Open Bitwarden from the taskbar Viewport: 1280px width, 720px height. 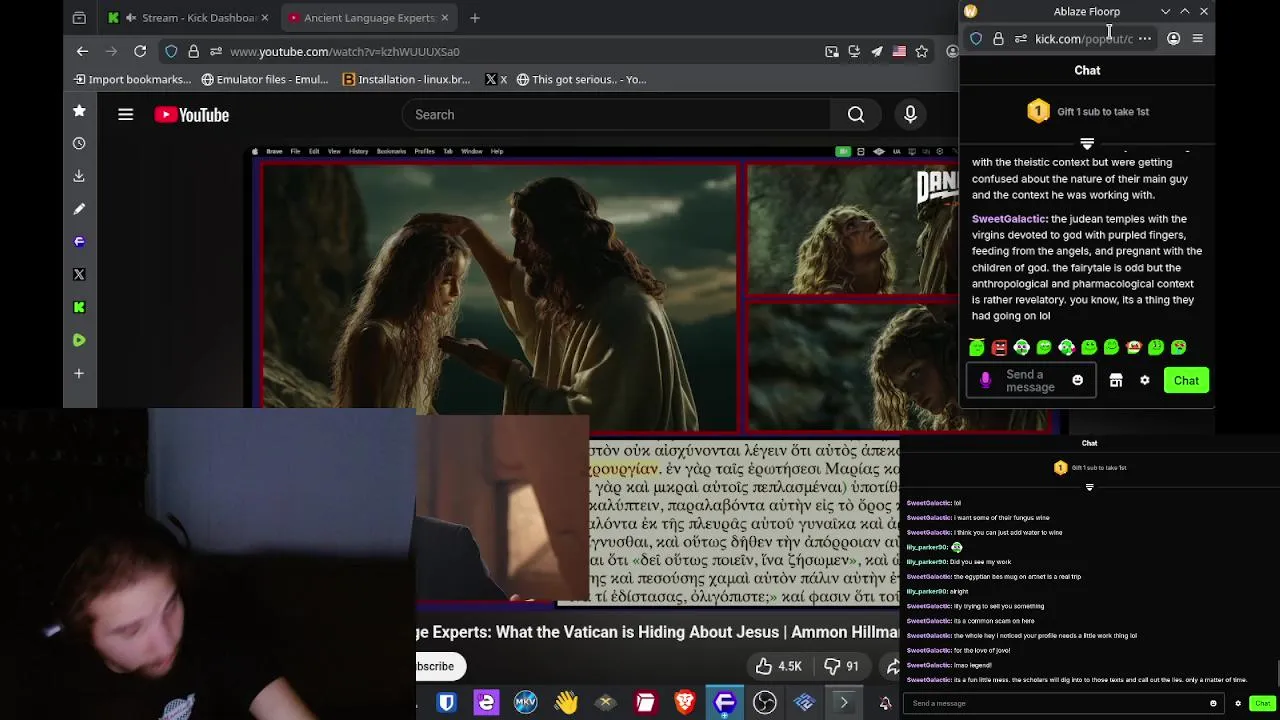tap(446, 703)
